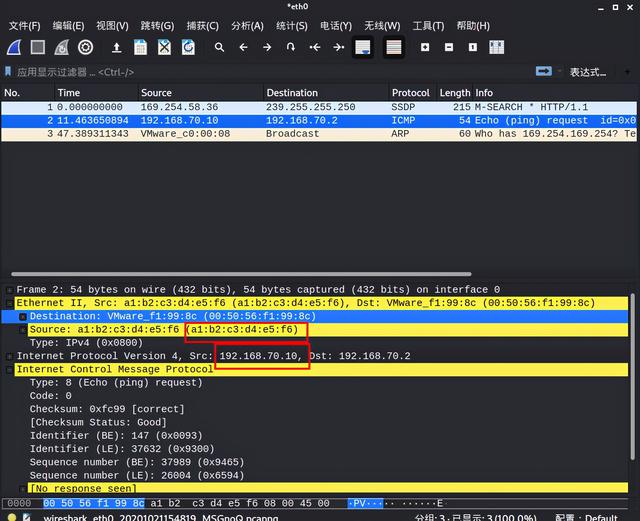640x521 pixels.
Task: Open the 文件(F) menu
Action: (25, 26)
